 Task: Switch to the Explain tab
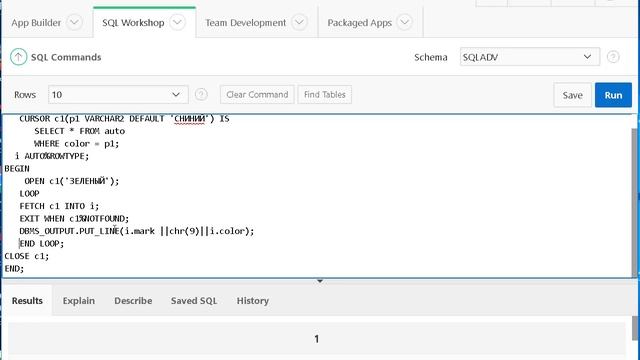click(x=78, y=301)
